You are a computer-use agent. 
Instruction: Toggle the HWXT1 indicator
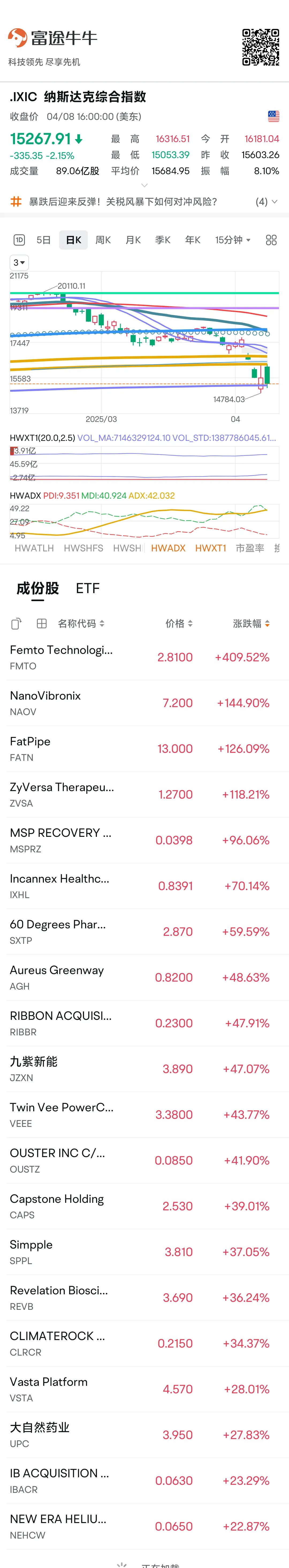pos(211,548)
